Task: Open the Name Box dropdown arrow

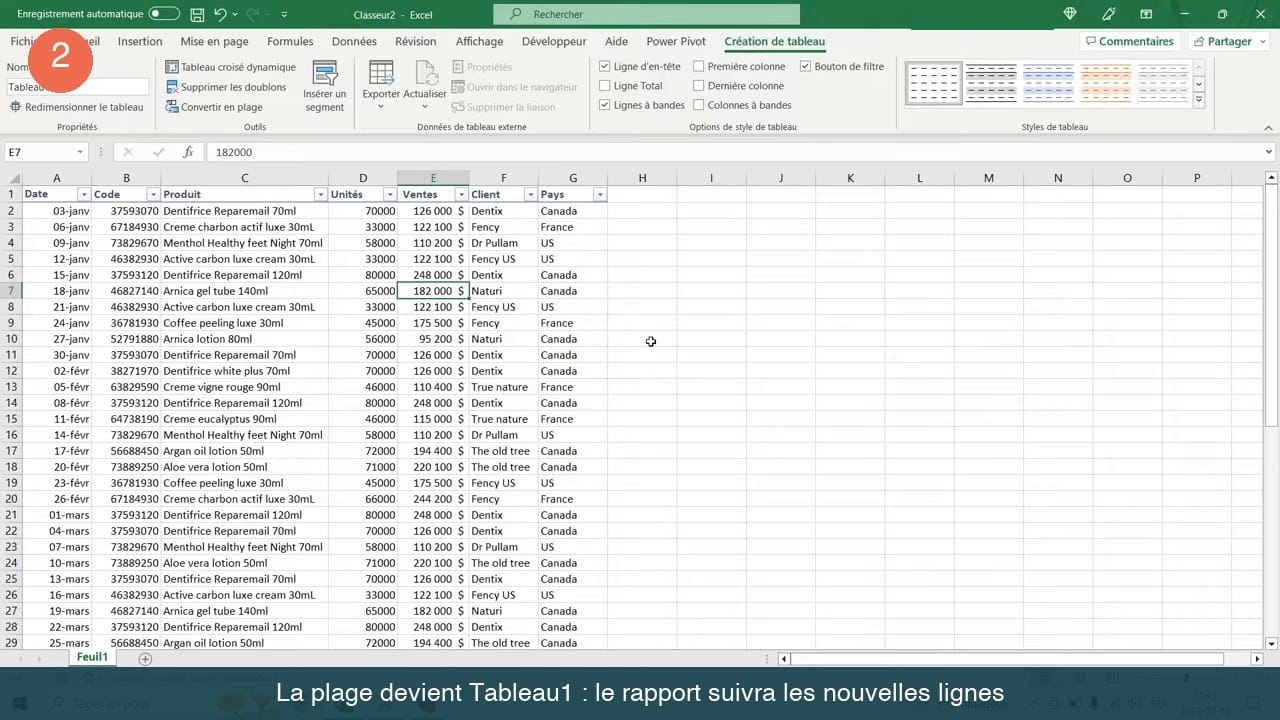Action: pos(80,152)
